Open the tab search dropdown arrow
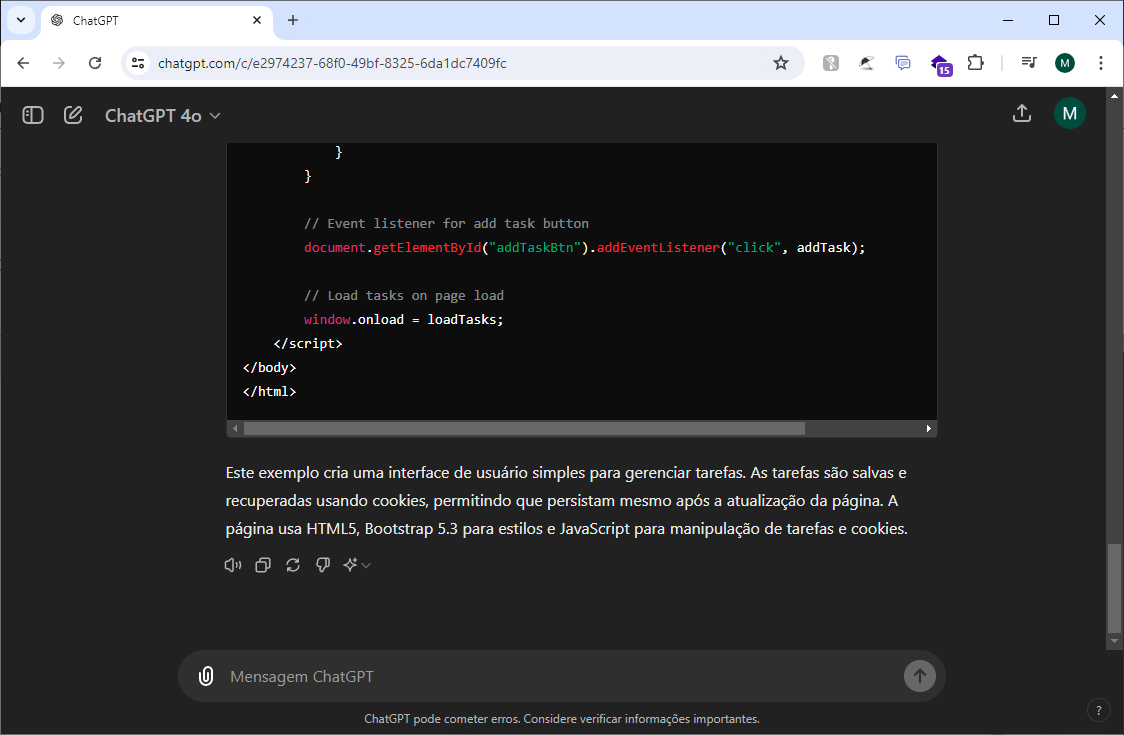This screenshot has height=735, width=1124. 21,20
